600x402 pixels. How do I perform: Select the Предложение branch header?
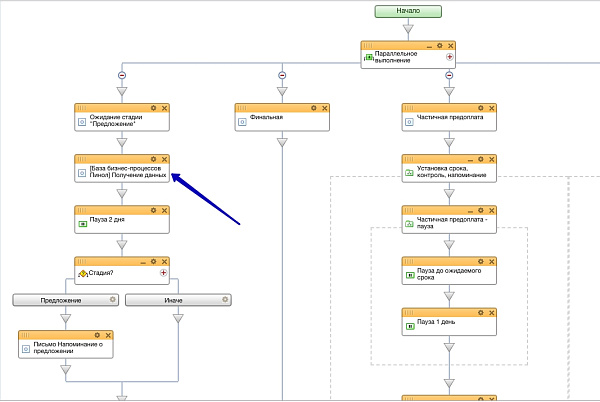tap(65, 300)
